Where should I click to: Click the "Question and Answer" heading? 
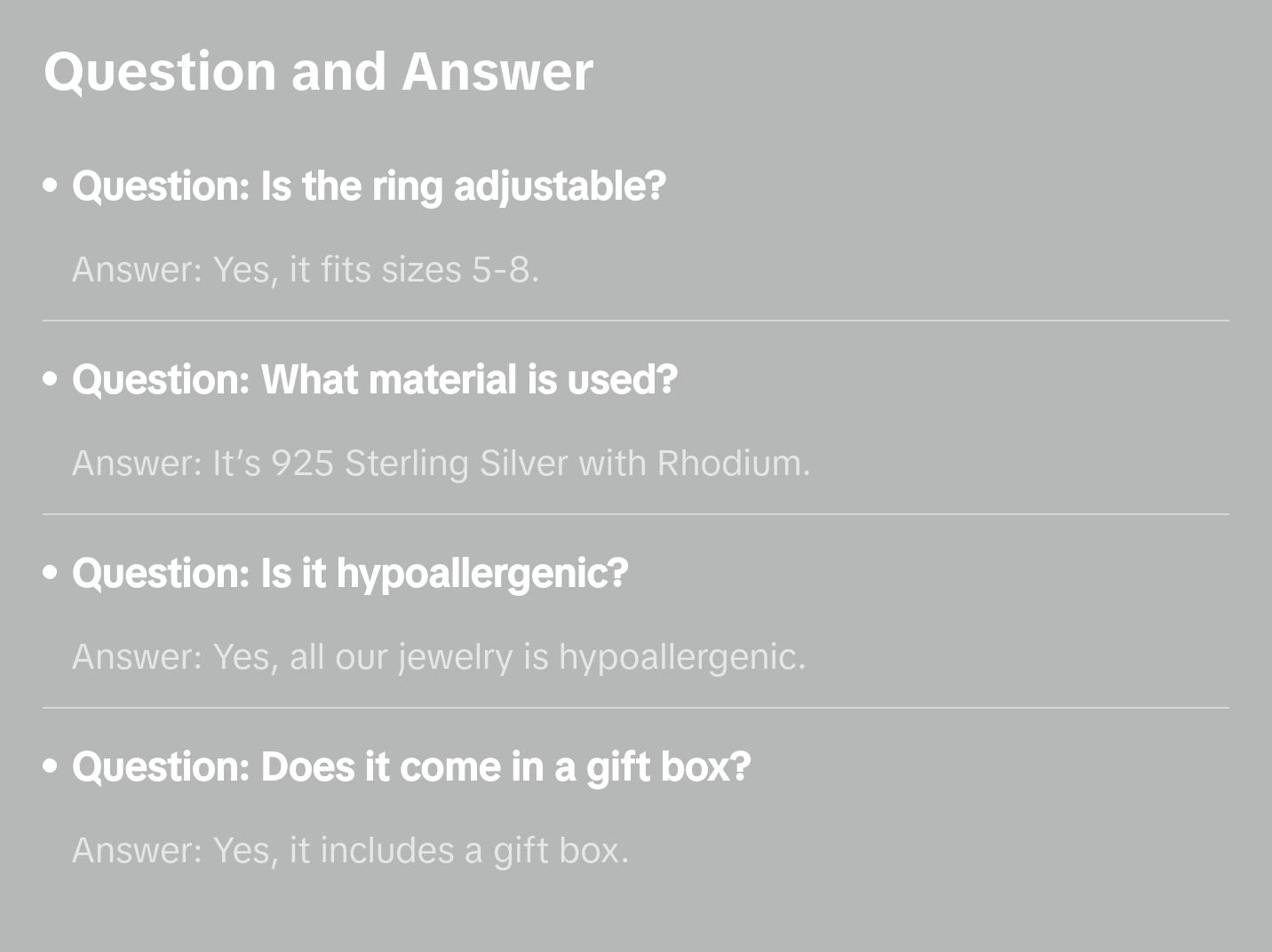tap(318, 71)
